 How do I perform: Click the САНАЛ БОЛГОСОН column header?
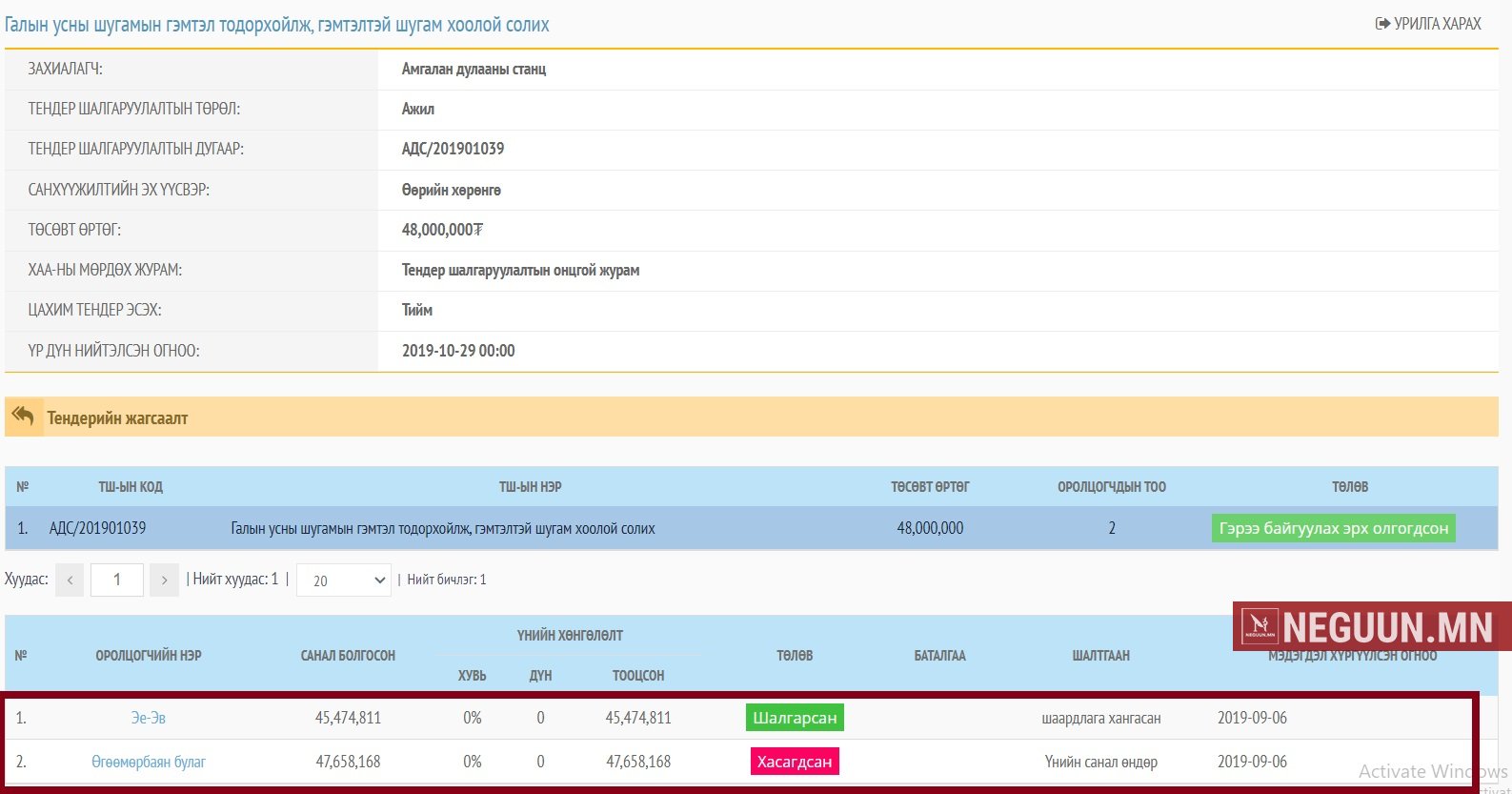[x=348, y=655]
